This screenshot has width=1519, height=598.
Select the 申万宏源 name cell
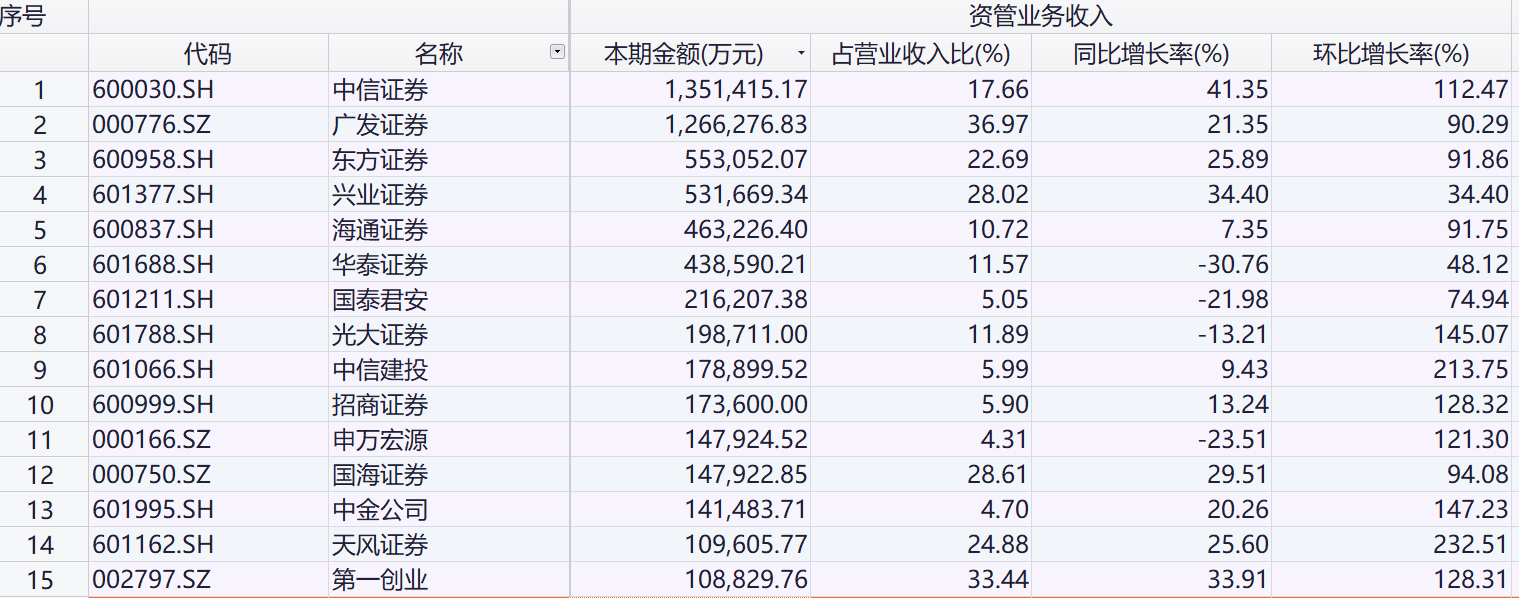pyautogui.click(x=449, y=440)
